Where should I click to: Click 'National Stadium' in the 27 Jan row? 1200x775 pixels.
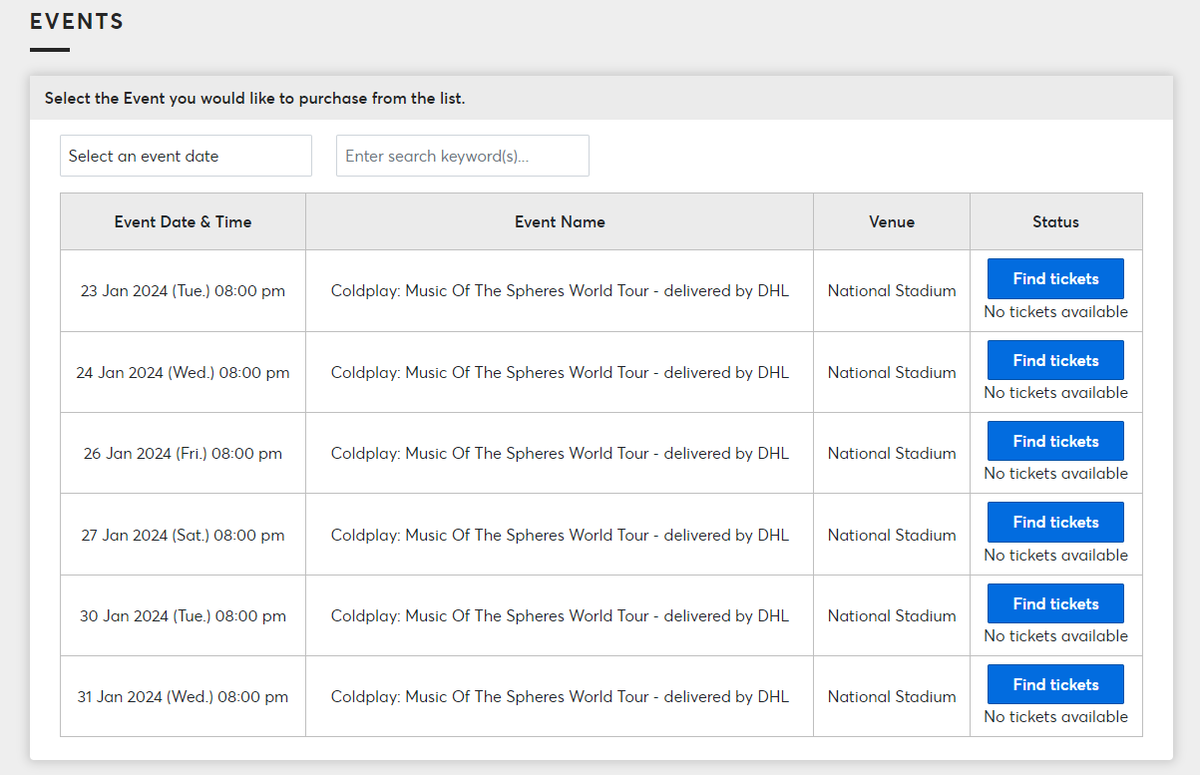pyautogui.click(x=892, y=535)
